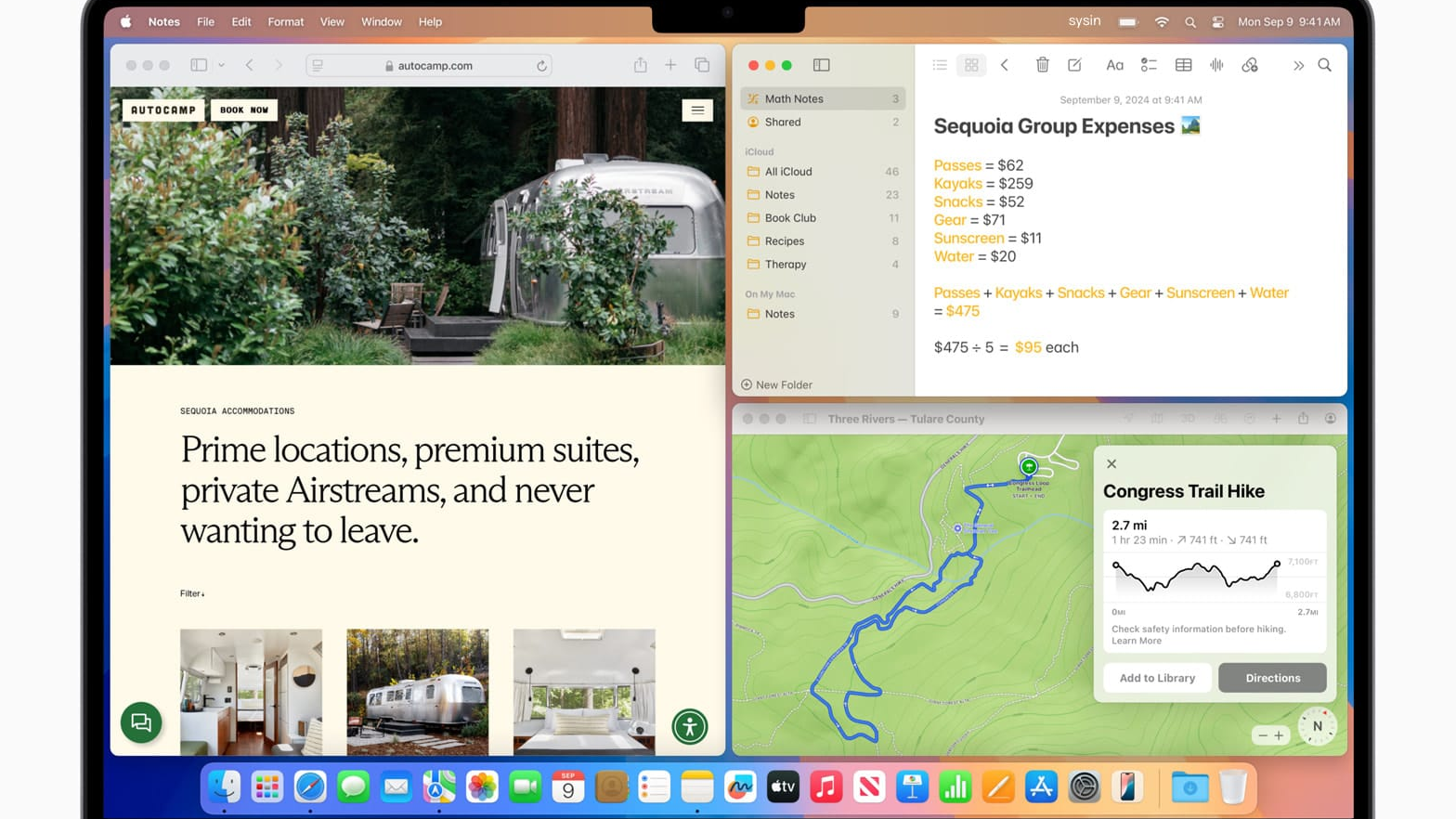
Task: Click the autocamp.com address bar
Action: click(x=429, y=66)
